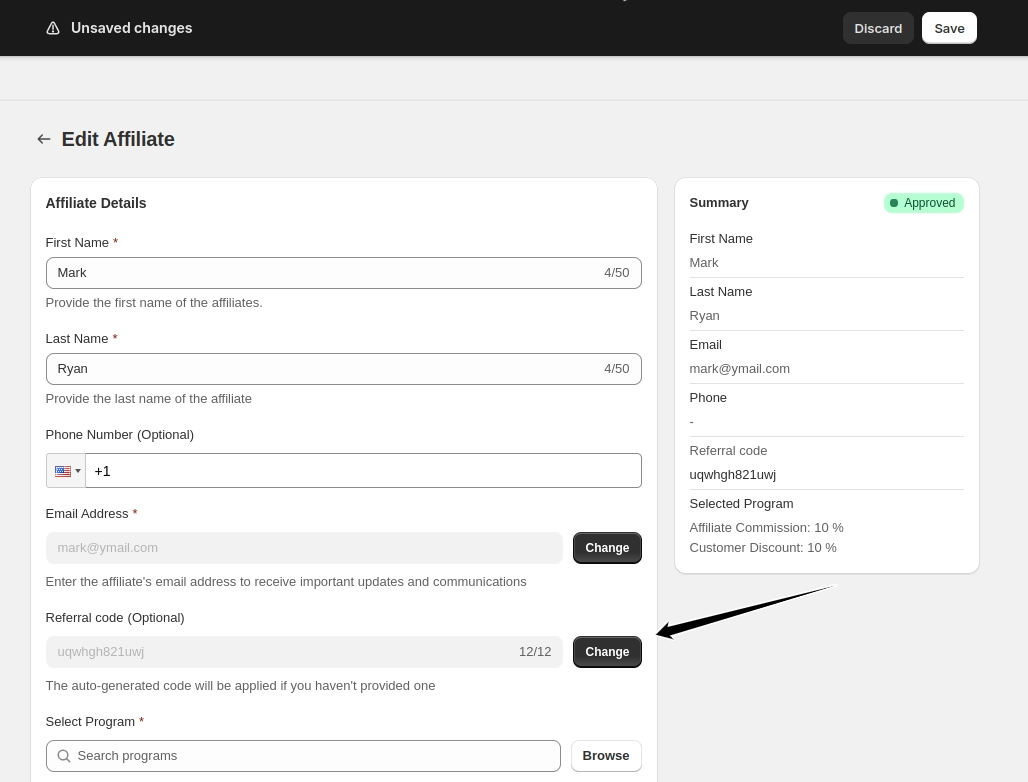
Task: Save the affiliate changes
Action: tap(949, 28)
